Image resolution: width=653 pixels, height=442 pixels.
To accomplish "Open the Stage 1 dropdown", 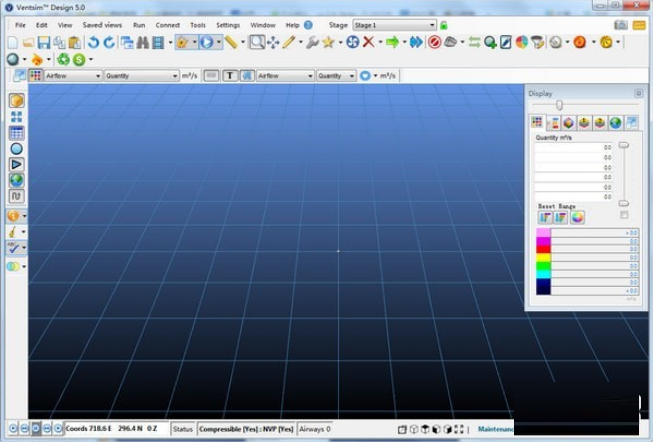I will click(397, 24).
